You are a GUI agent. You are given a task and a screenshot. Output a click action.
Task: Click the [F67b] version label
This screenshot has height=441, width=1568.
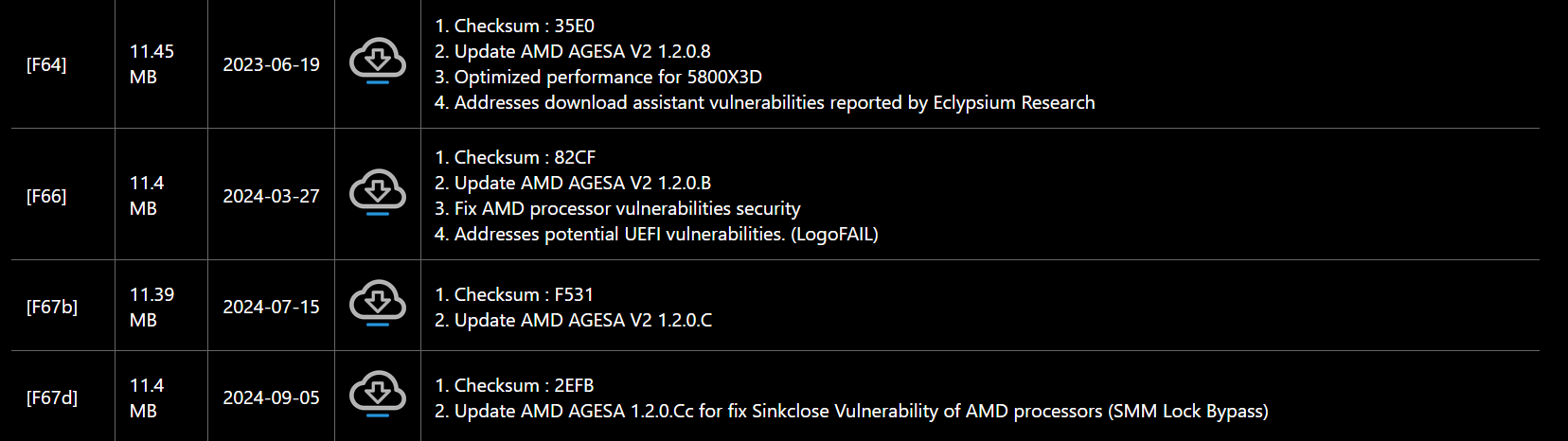pos(52,307)
